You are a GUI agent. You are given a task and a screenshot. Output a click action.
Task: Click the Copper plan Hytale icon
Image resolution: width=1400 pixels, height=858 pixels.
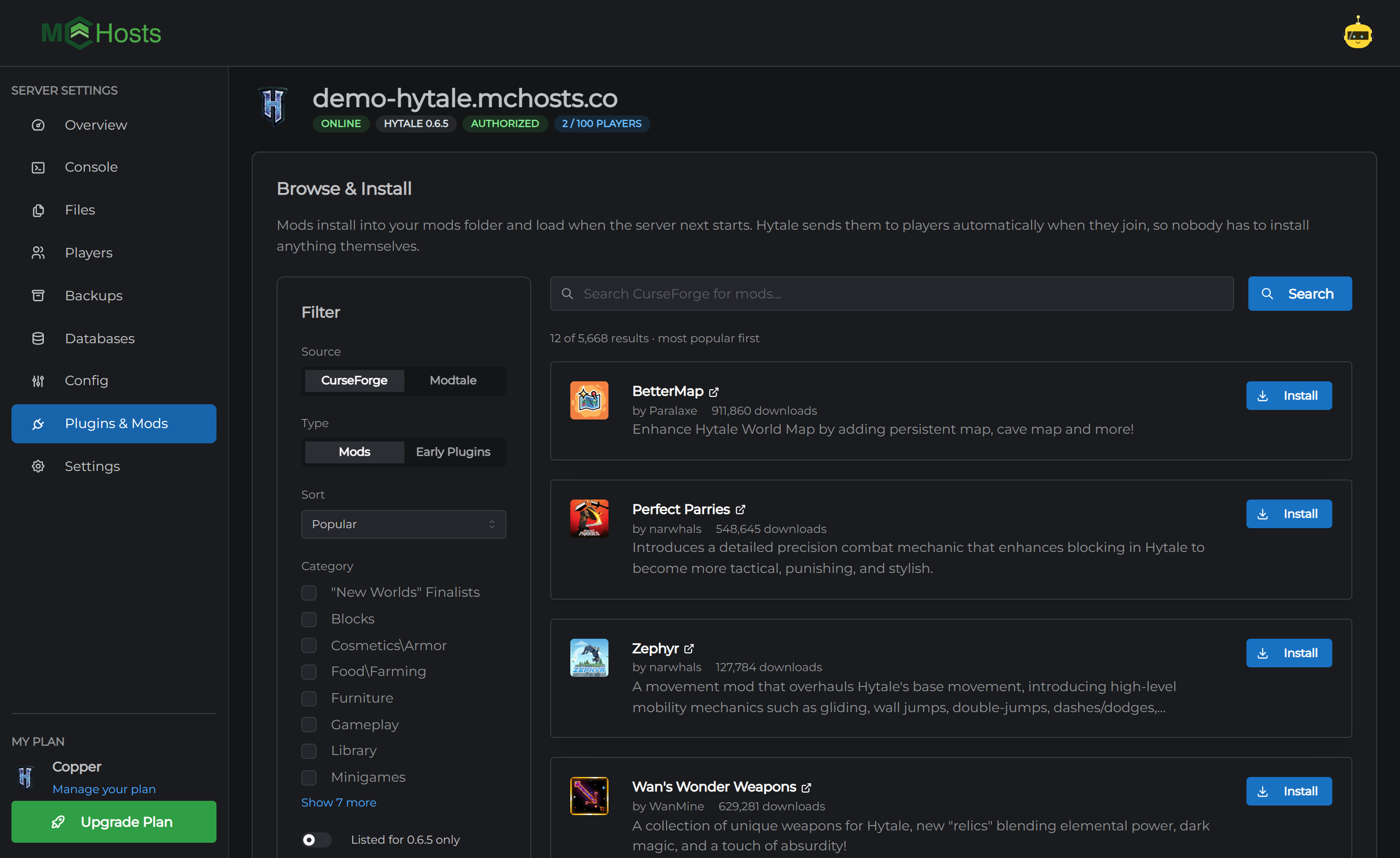point(26,777)
